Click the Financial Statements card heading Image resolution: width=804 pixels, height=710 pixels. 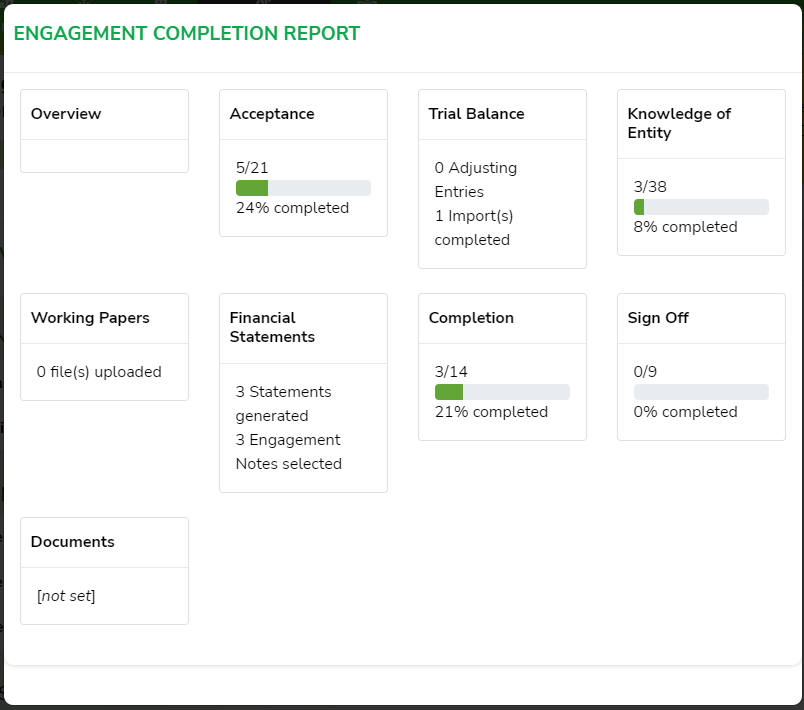coord(272,327)
